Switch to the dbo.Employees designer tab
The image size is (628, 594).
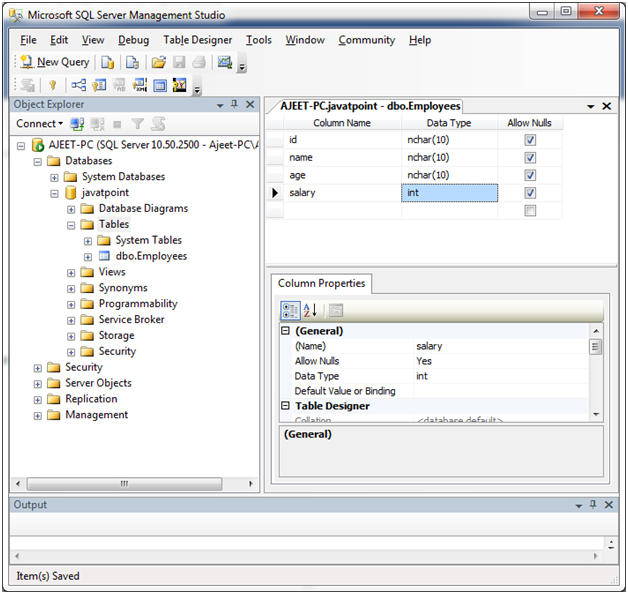click(370, 106)
